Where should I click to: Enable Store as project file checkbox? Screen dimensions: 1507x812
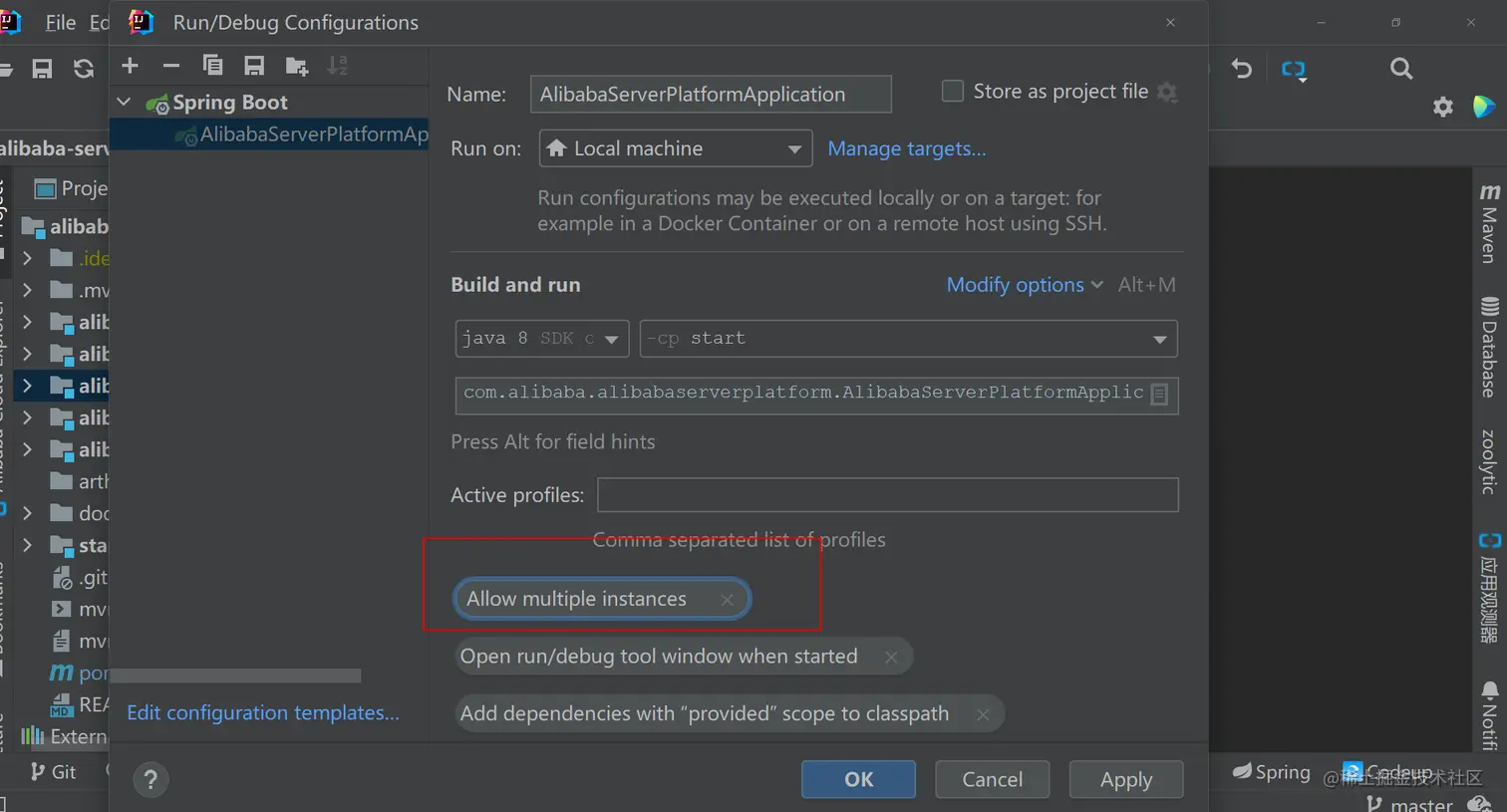click(953, 92)
